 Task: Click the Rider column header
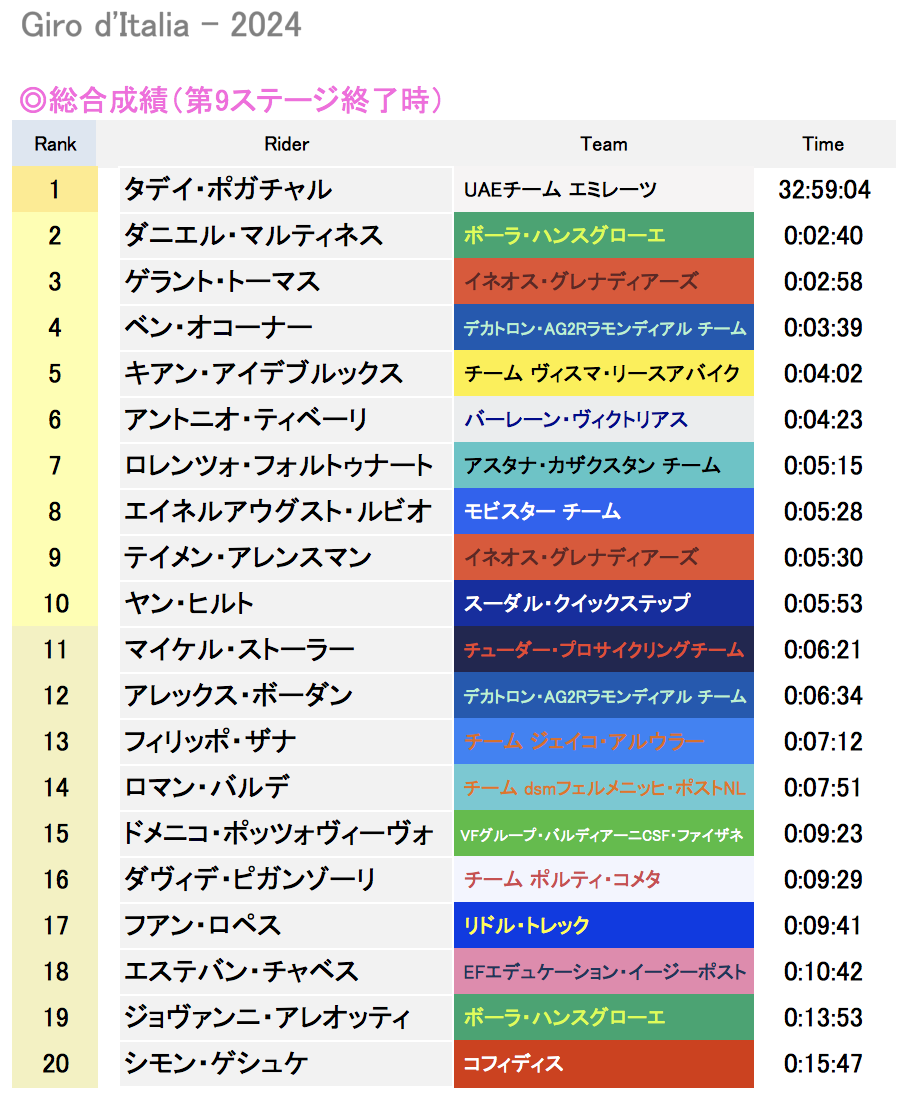286,144
